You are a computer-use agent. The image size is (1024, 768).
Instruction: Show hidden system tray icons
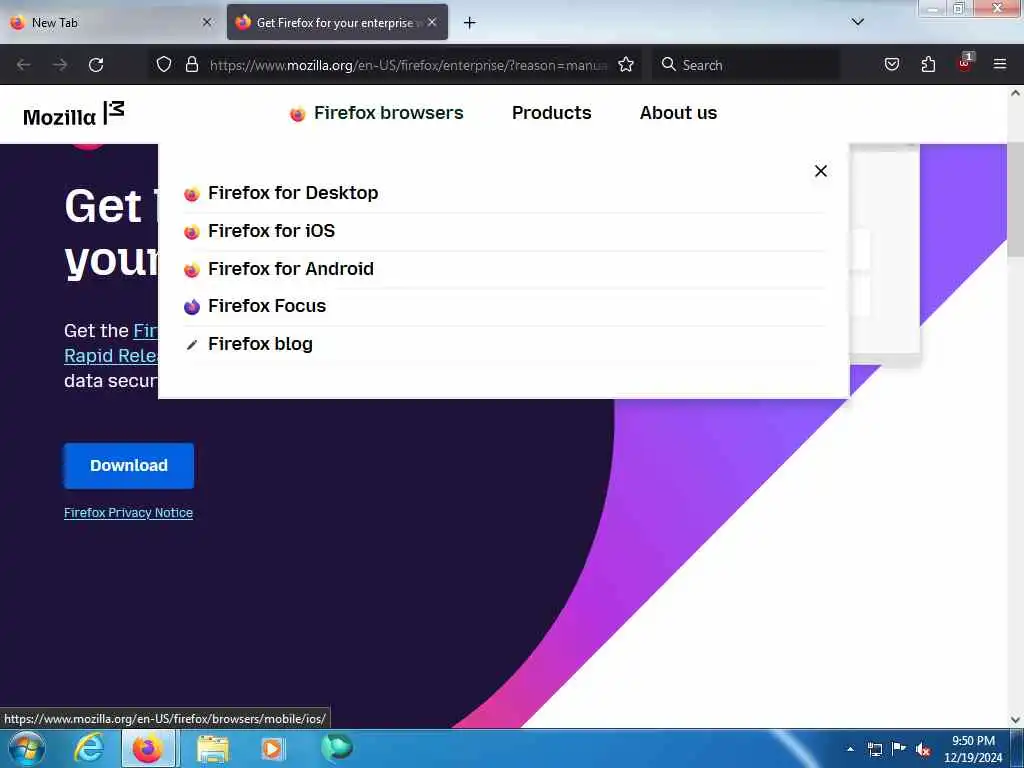click(850, 749)
